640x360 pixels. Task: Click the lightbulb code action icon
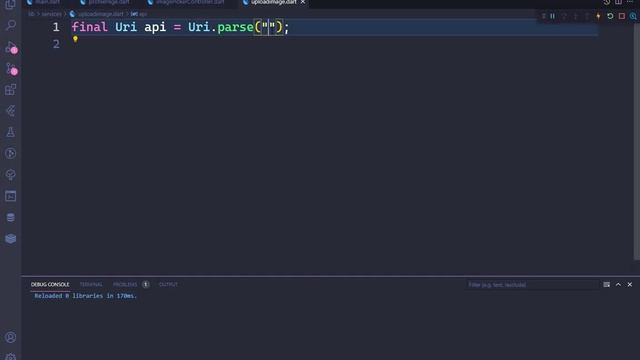(x=75, y=39)
